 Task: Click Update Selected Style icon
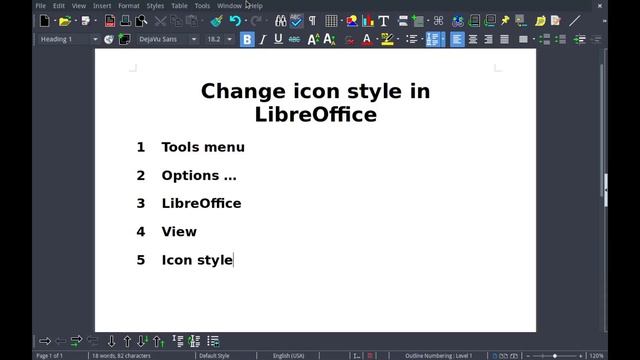pyautogui.click(x=109, y=39)
